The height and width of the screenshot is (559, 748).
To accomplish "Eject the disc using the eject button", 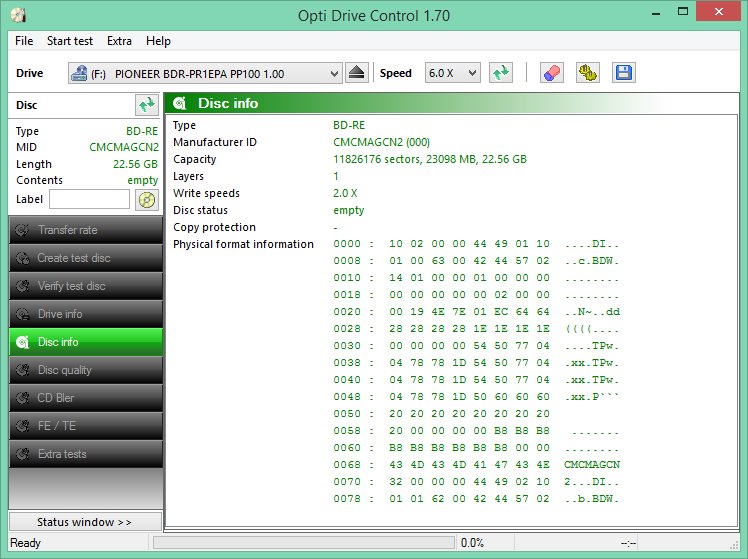I will tap(356, 73).
